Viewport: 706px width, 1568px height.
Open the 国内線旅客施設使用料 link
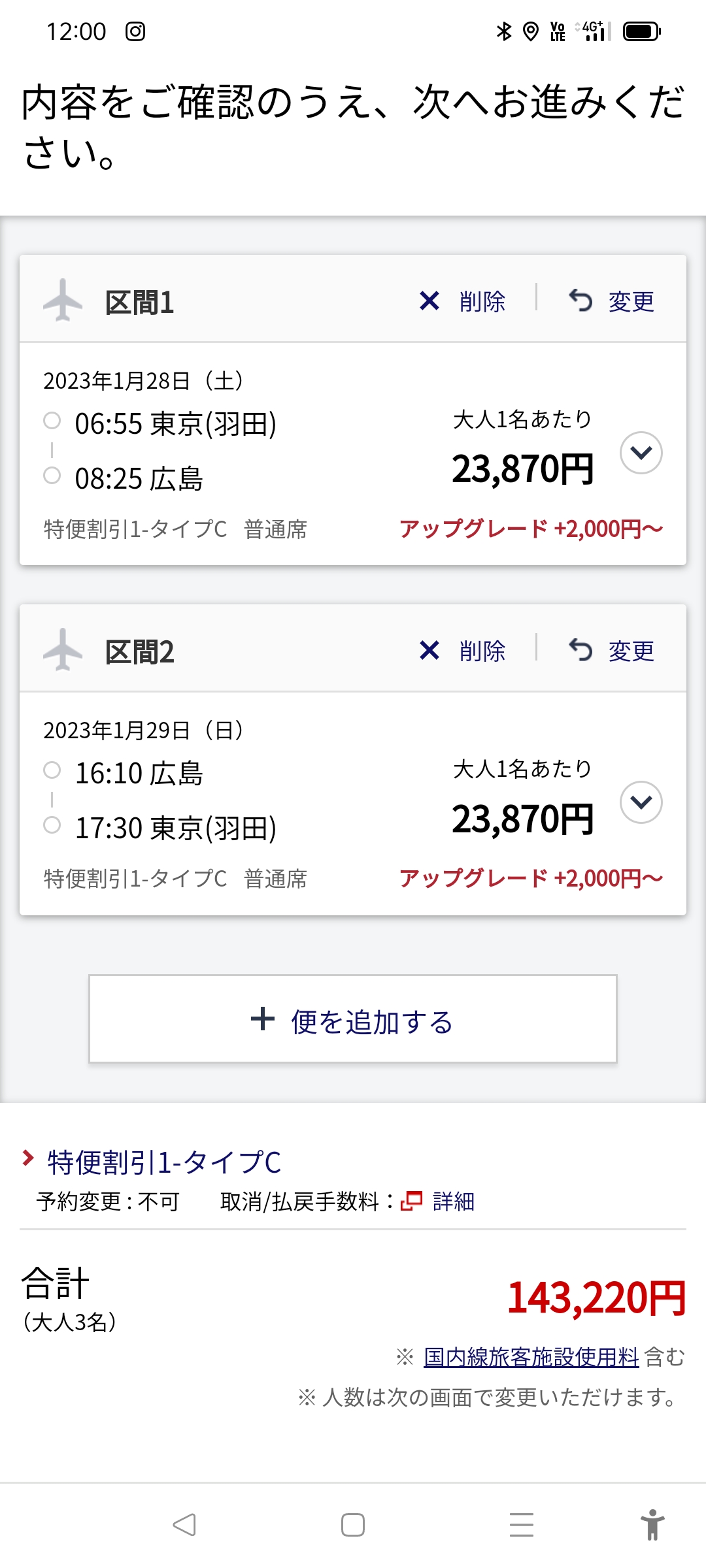point(531,1357)
